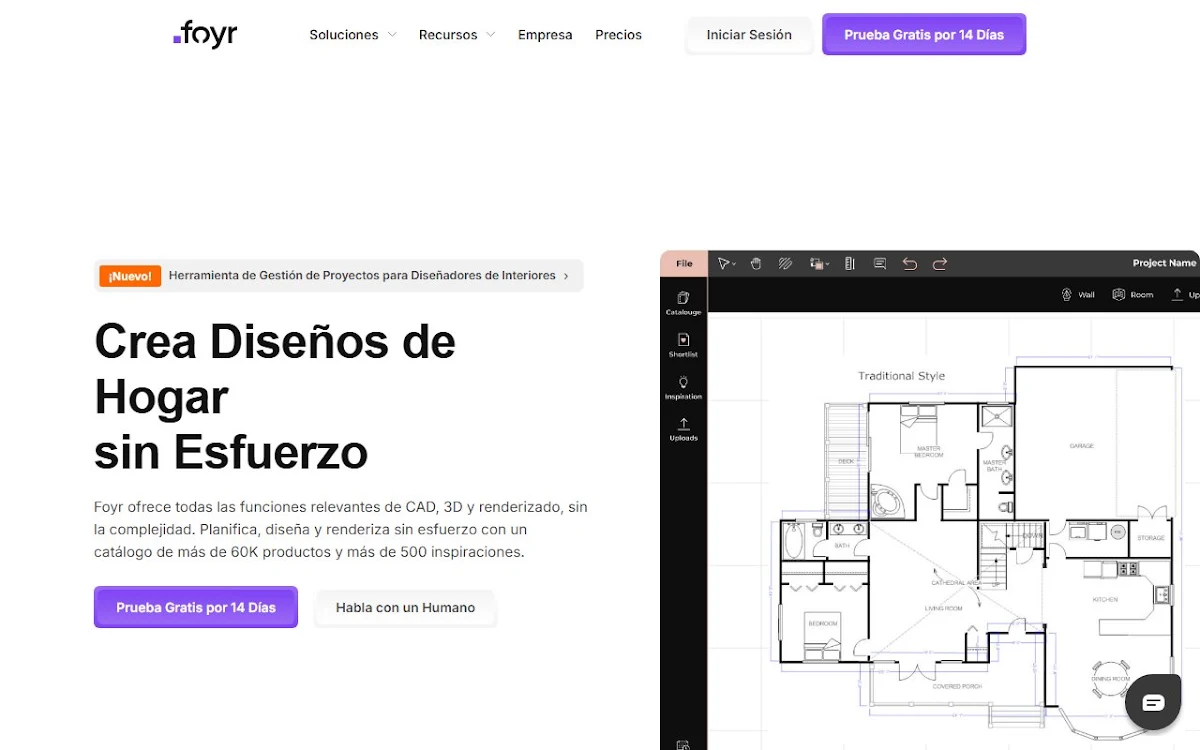Click the orange ¡Nuevo! badge
Image resolution: width=1200 pixels, height=750 pixels.
(x=130, y=276)
